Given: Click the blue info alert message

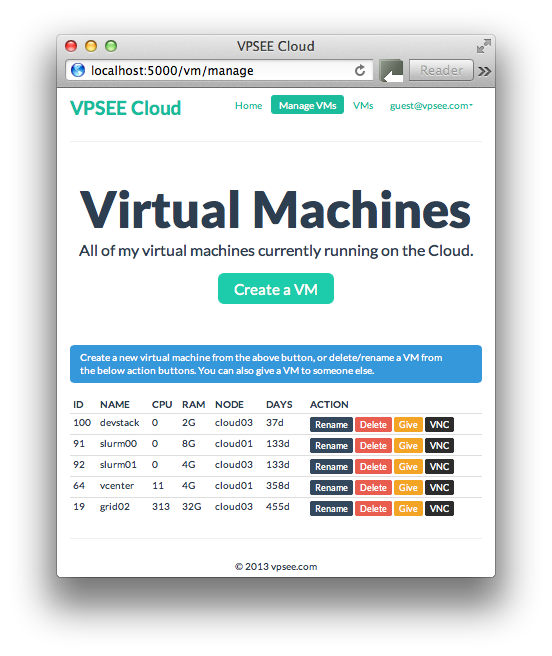Looking at the screenshot, I should (276, 364).
